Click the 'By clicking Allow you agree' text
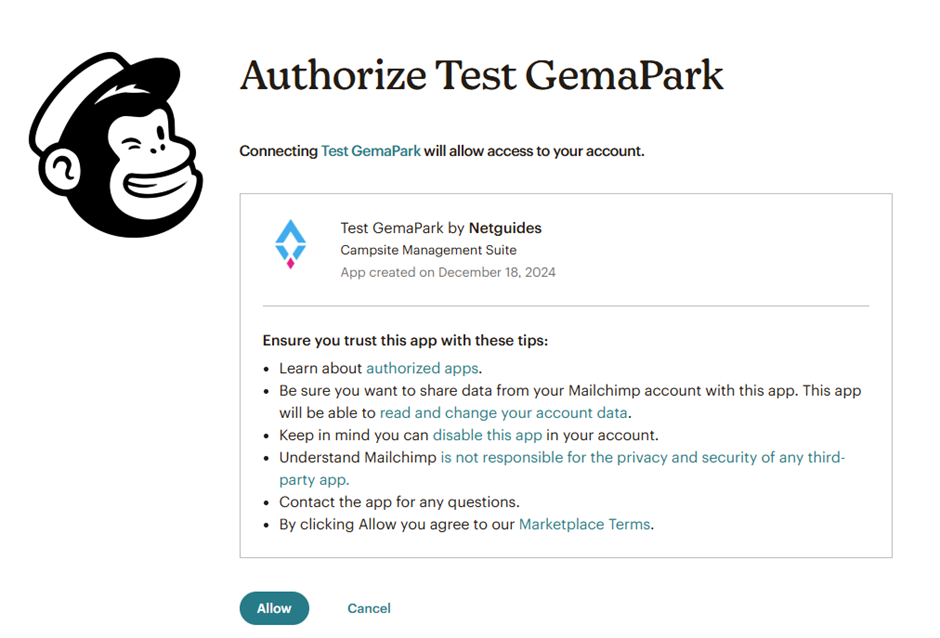The width and height of the screenshot is (940, 638). point(397,523)
